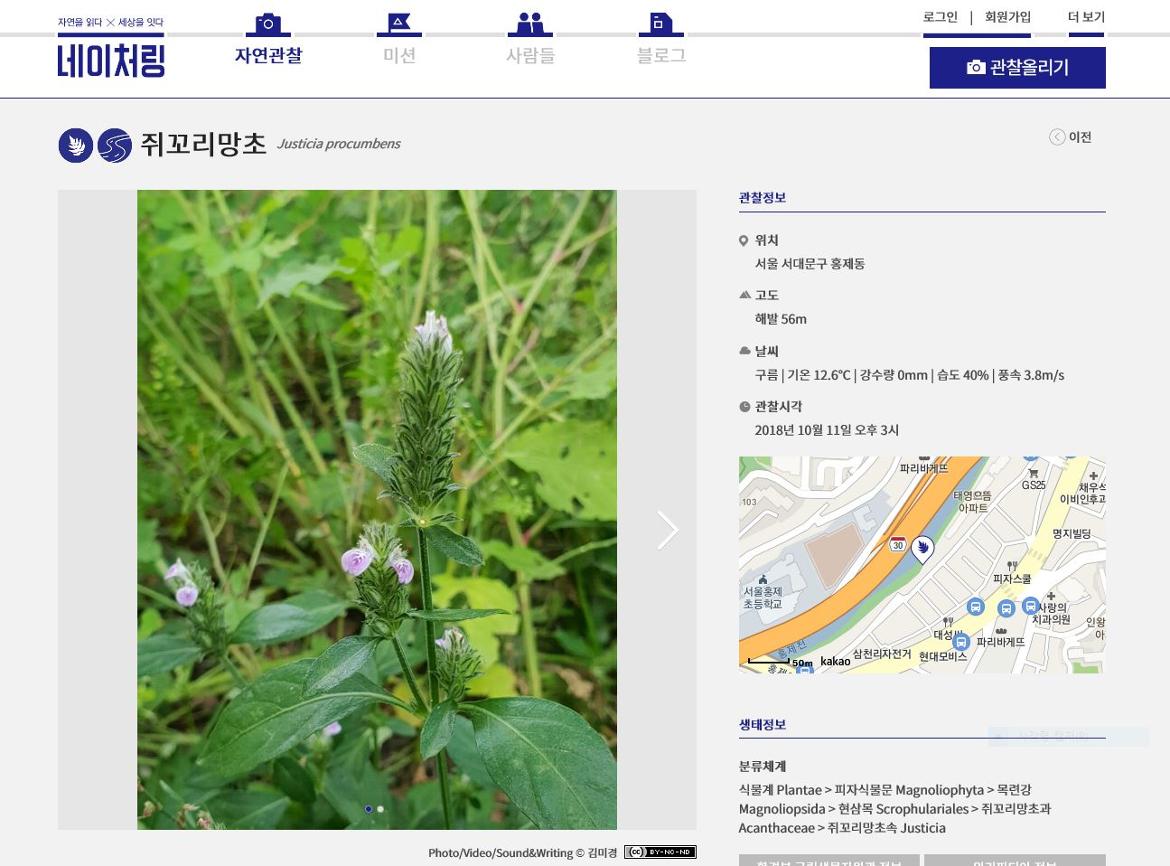The height and width of the screenshot is (866, 1170).
Task: Click the plant category leaf icon beside title
Action: (x=75, y=146)
